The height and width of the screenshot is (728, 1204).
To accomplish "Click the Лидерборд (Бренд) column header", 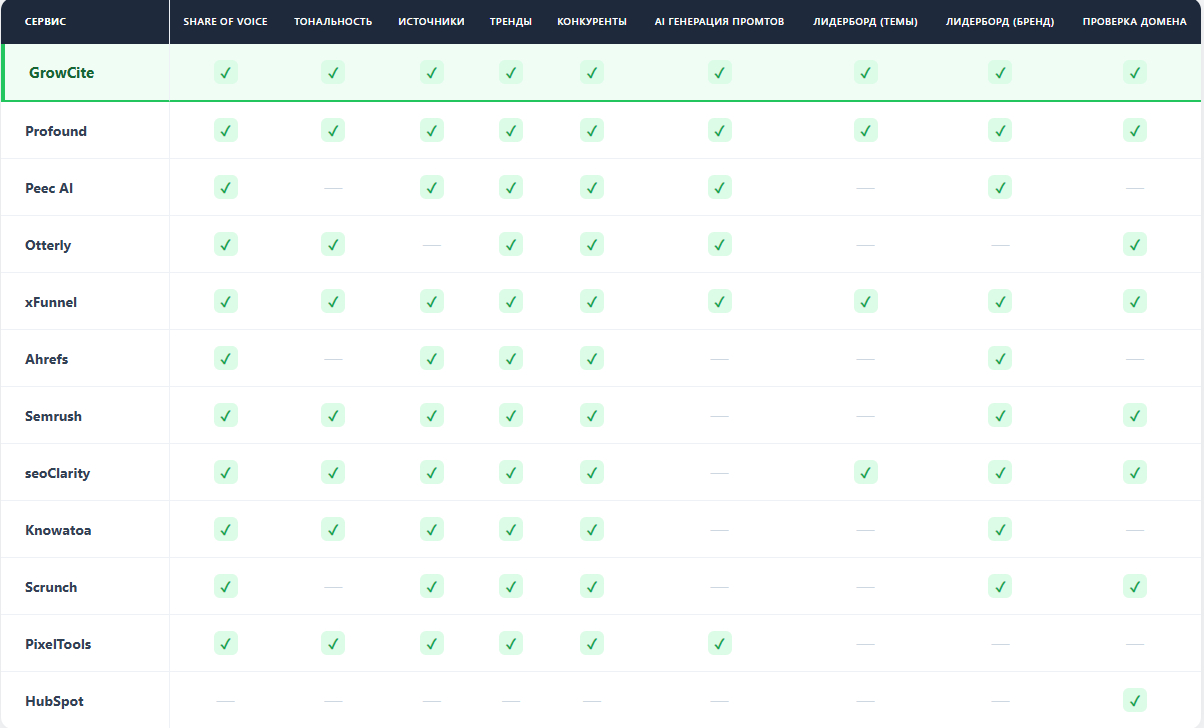I will point(1000,22).
